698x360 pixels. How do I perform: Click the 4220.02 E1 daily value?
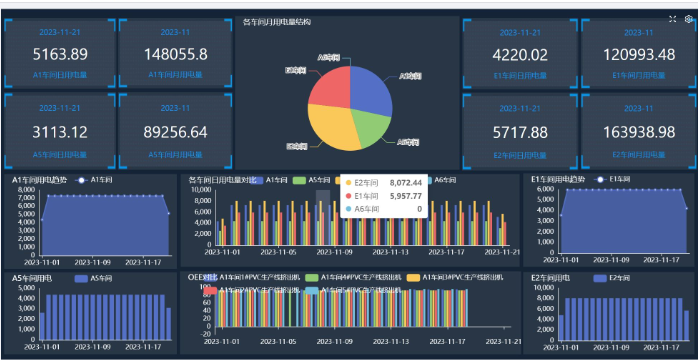click(x=520, y=55)
